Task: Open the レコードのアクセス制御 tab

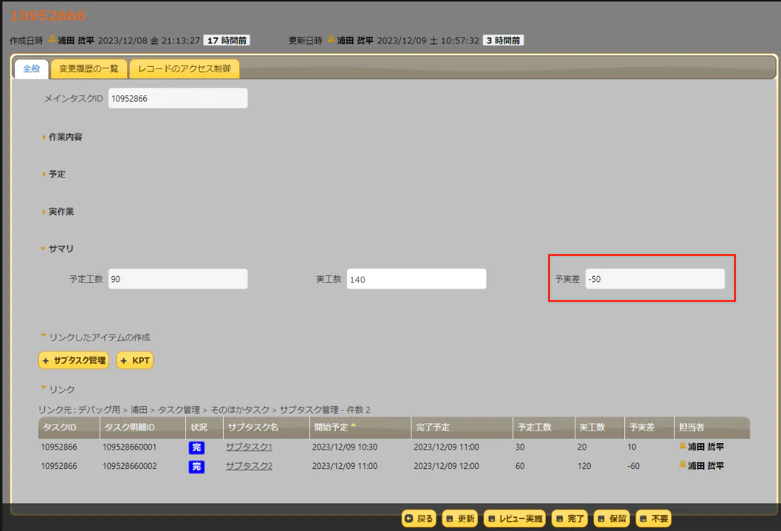Action: [184, 69]
